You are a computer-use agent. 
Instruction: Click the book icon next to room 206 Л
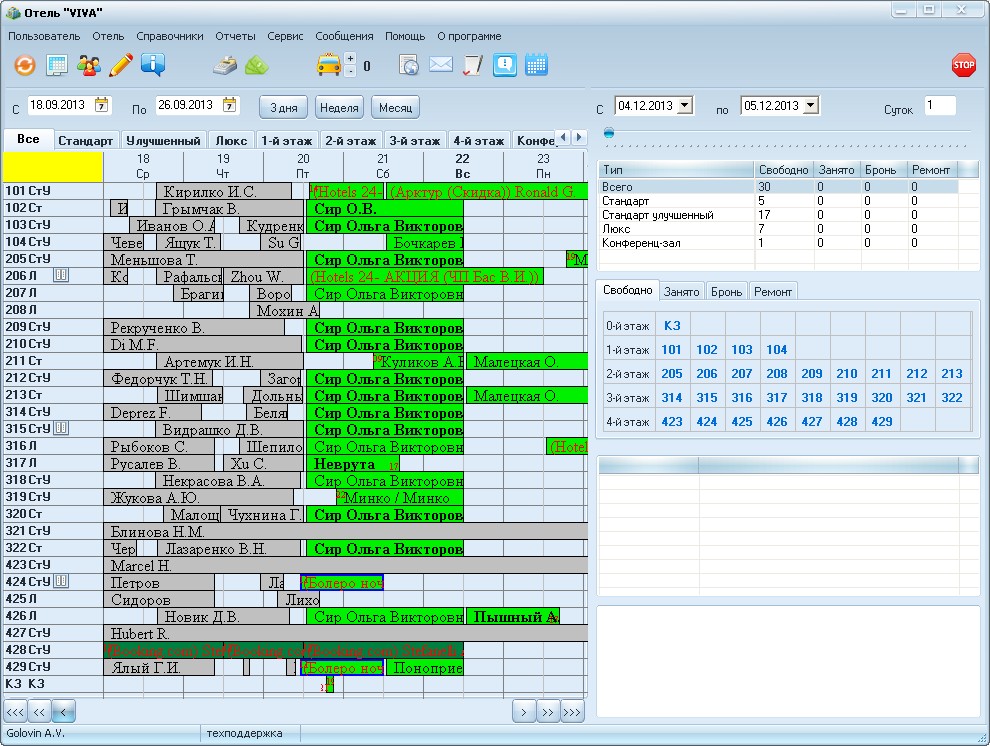point(61,275)
